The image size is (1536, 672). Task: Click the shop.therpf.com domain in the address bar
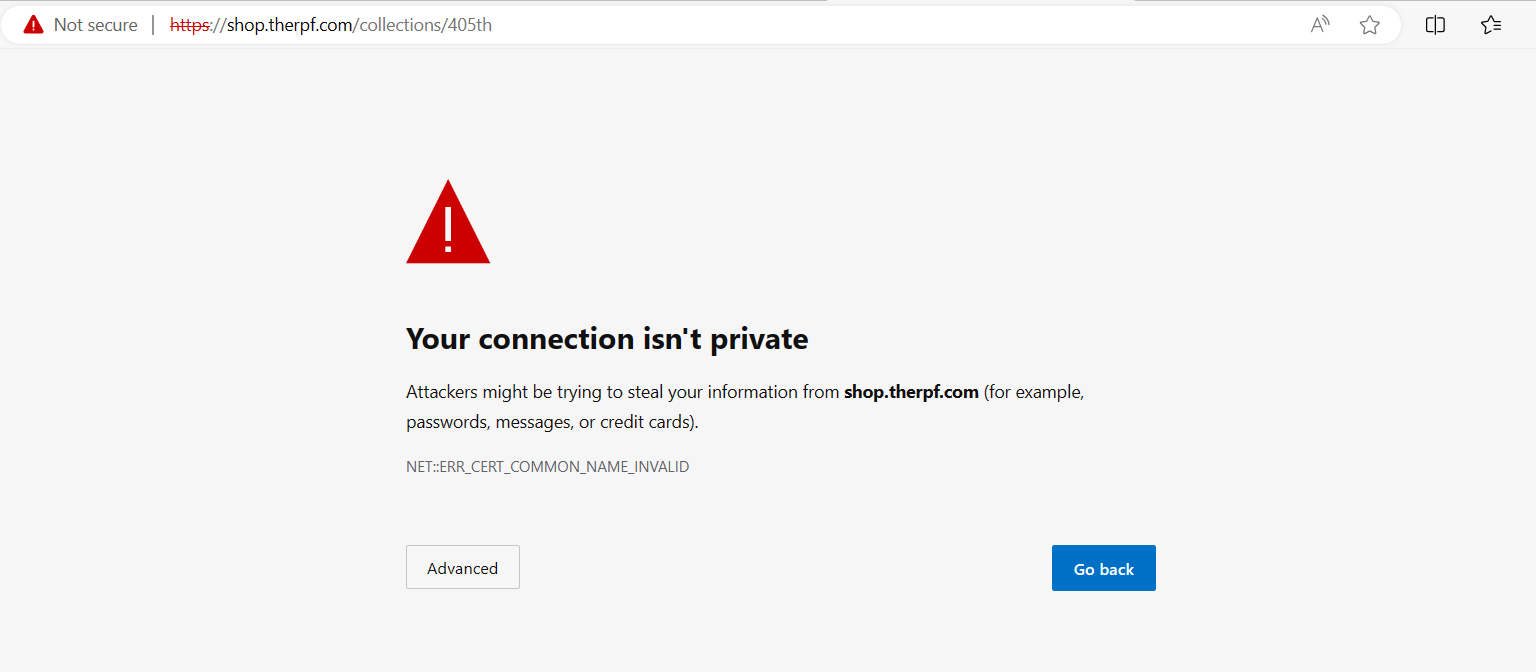pos(286,25)
